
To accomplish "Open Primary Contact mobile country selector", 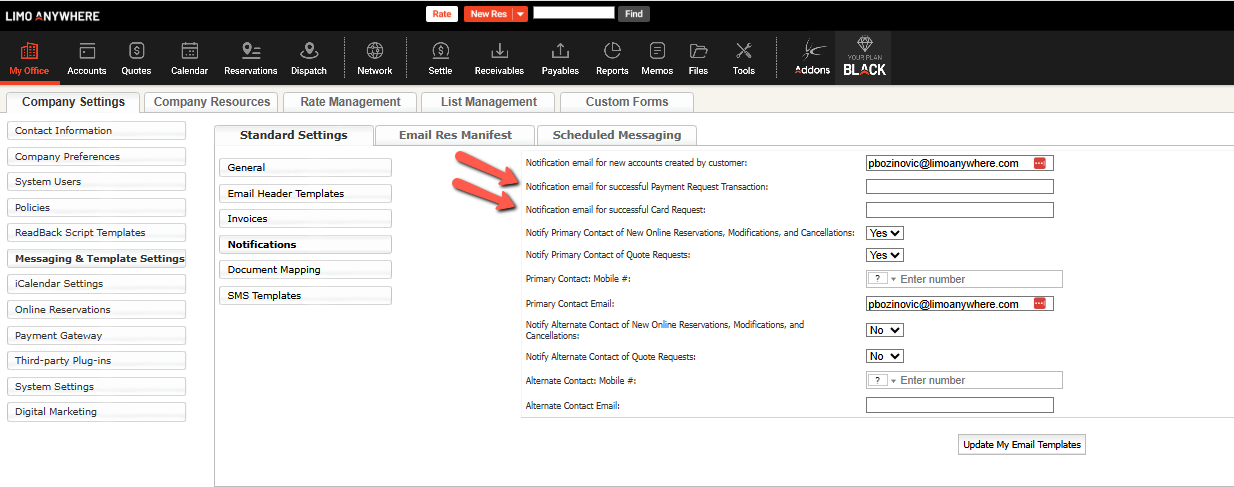I will tap(881, 279).
